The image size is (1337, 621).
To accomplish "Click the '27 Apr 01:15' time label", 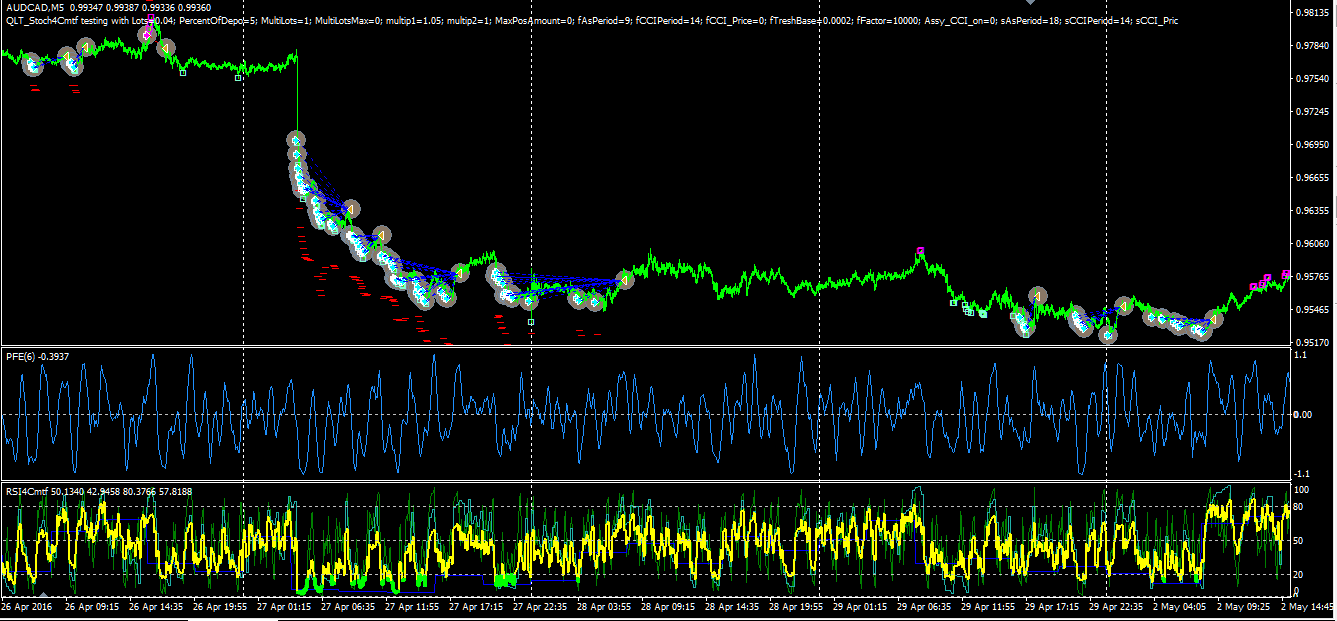I will pos(284,607).
